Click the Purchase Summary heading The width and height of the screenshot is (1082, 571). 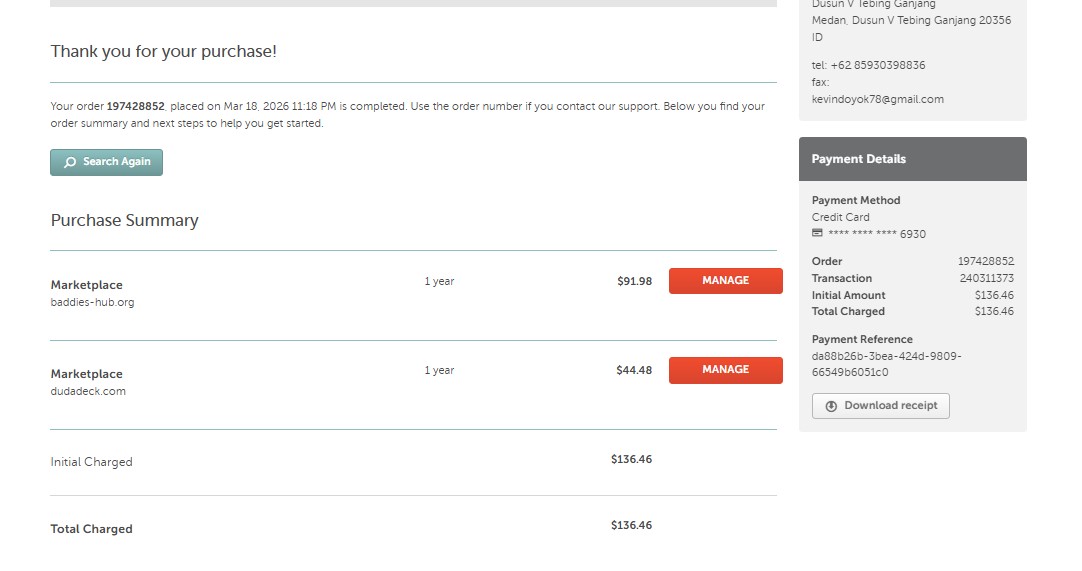pyautogui.click(x=125, y=220)
